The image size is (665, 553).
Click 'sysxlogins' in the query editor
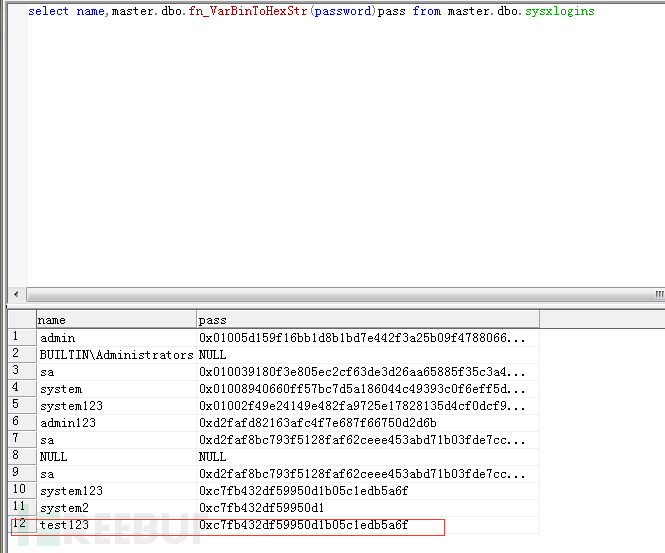coord(559,12)
